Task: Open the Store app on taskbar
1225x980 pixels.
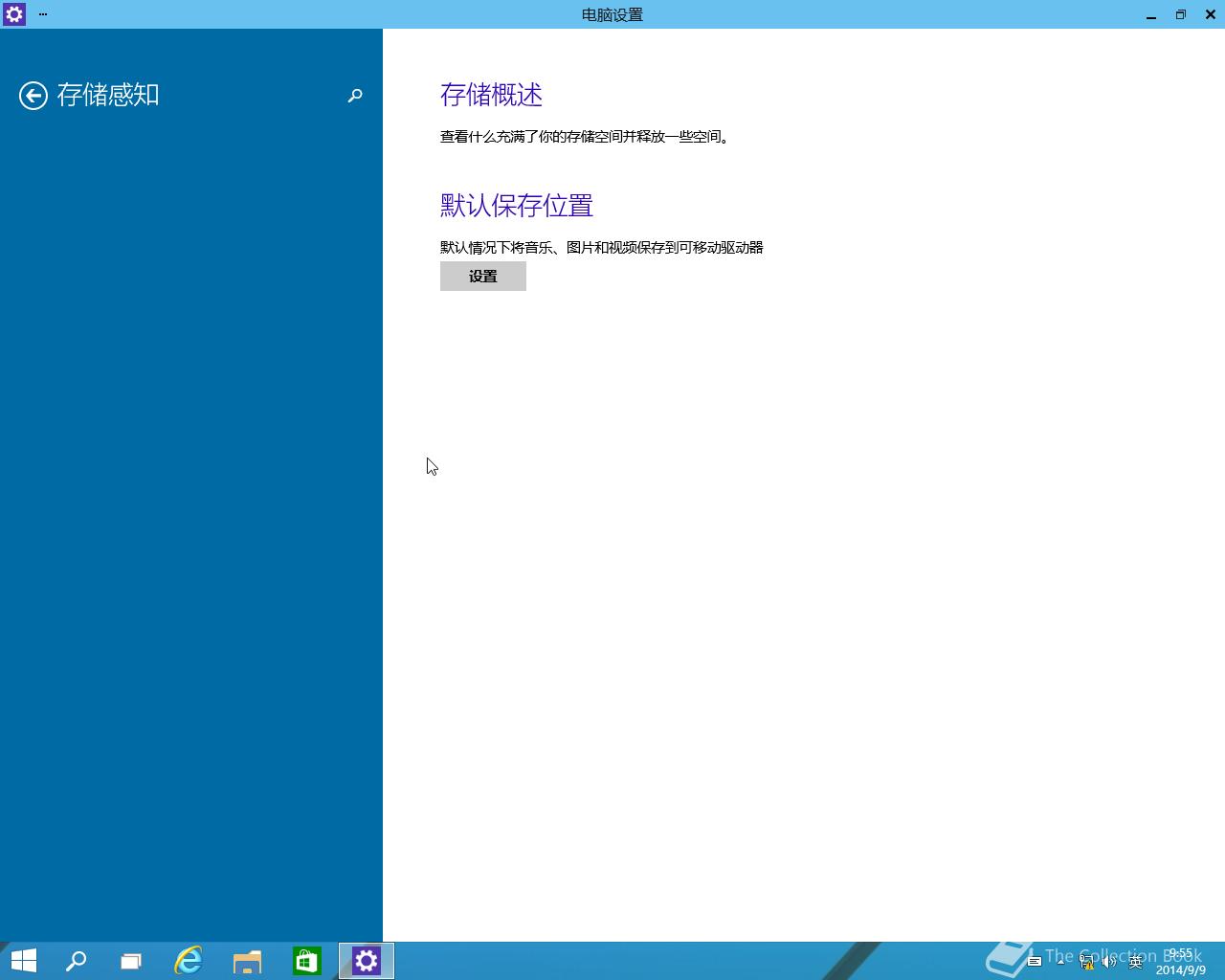Action: click(307, 961)
